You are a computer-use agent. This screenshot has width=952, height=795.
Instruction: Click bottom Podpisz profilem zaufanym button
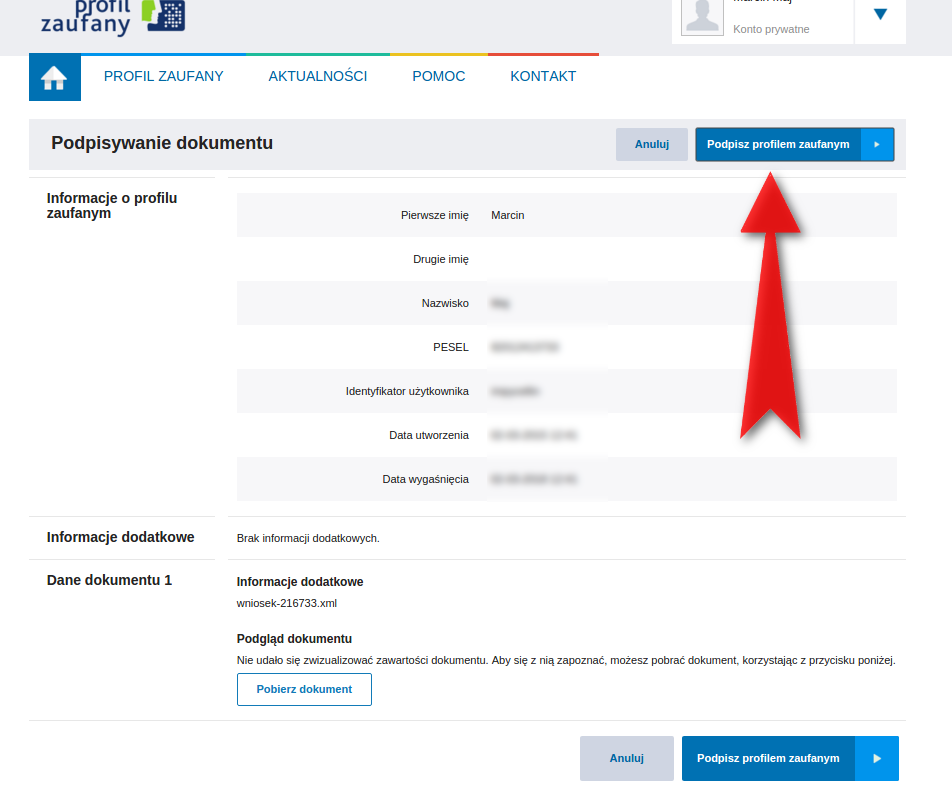coord(790,759)
